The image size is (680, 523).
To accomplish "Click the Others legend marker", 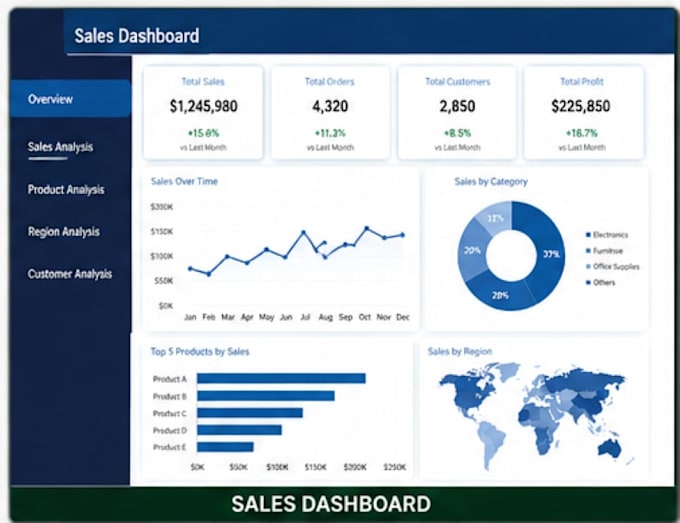I will [x=588, y=282].
